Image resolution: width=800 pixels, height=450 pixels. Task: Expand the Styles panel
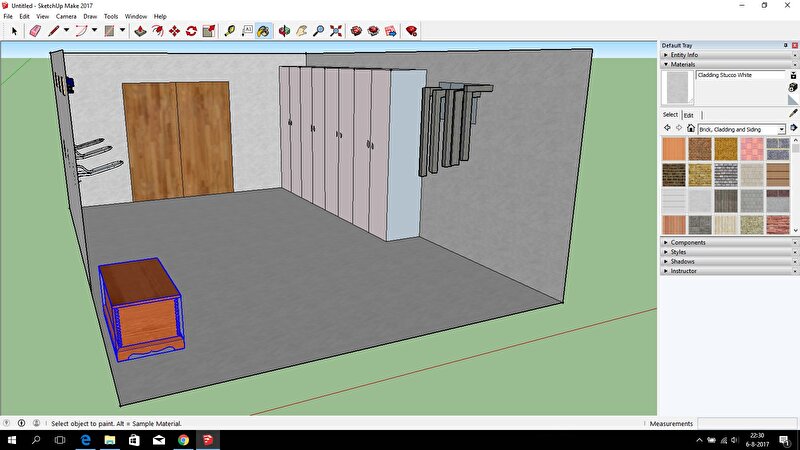pyautogui.click(x=730, y=252)
